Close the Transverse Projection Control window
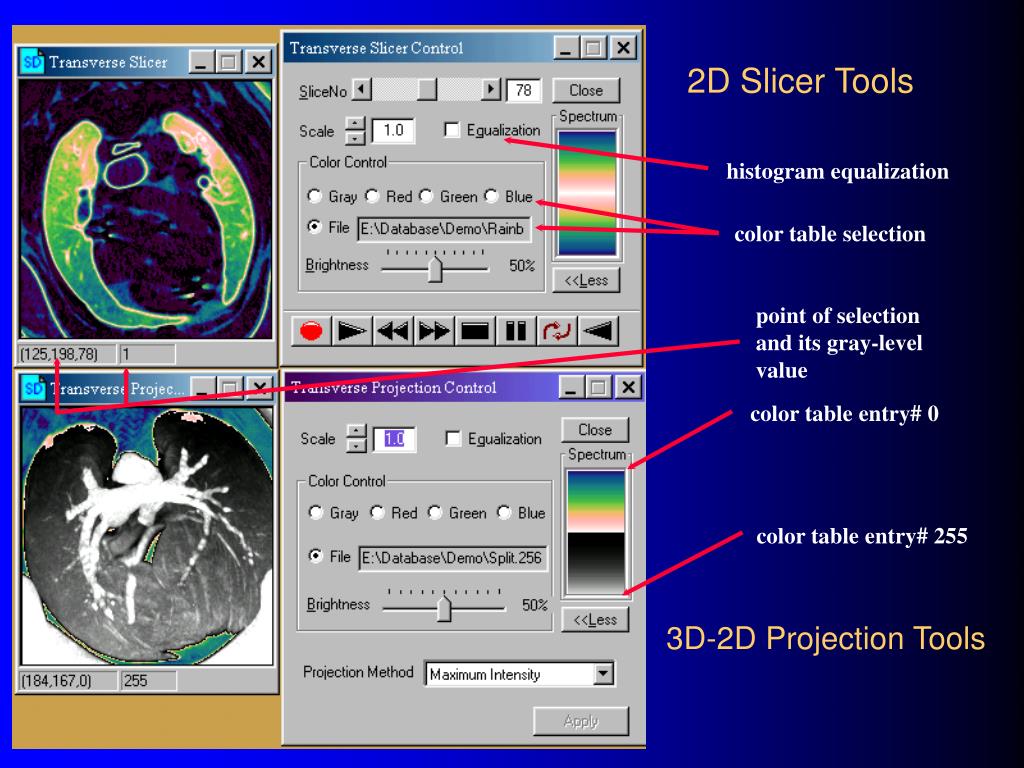 (x=628, y=387)
